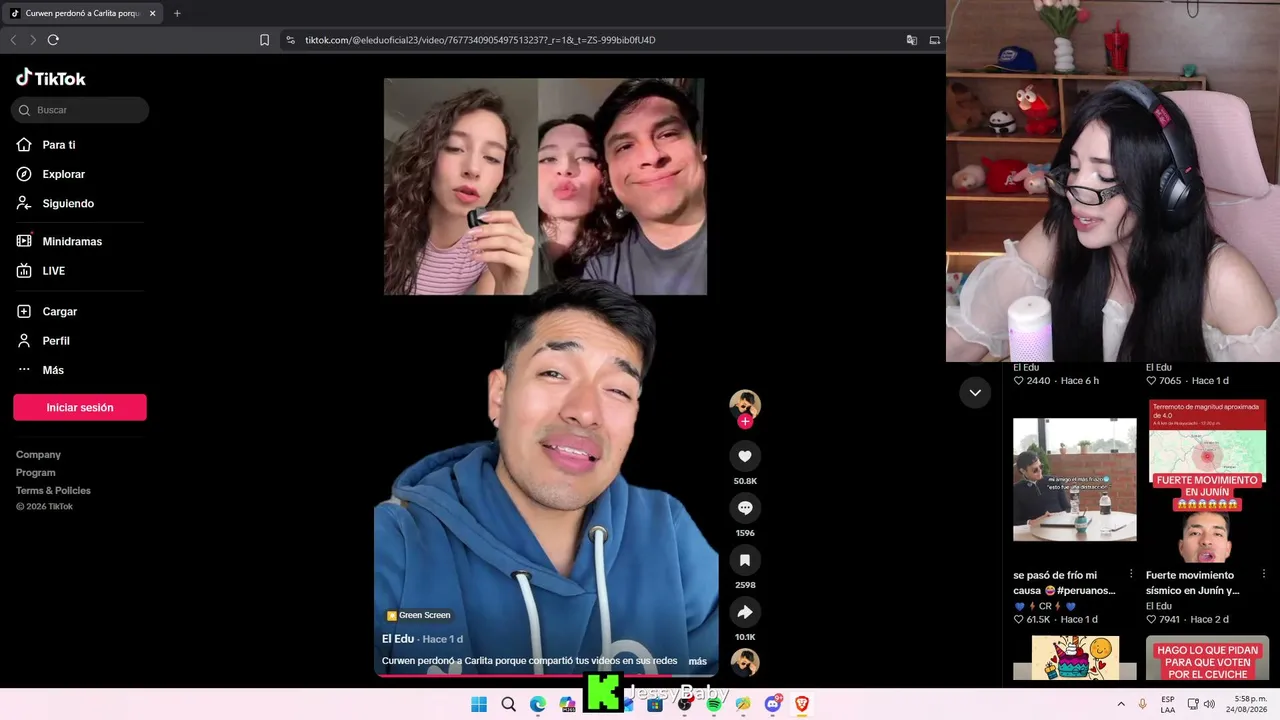Screen dimensions: 1280x720
Task: Click the 'se pasó de frío mi causa' title
Action: [x=1064, y=583]
